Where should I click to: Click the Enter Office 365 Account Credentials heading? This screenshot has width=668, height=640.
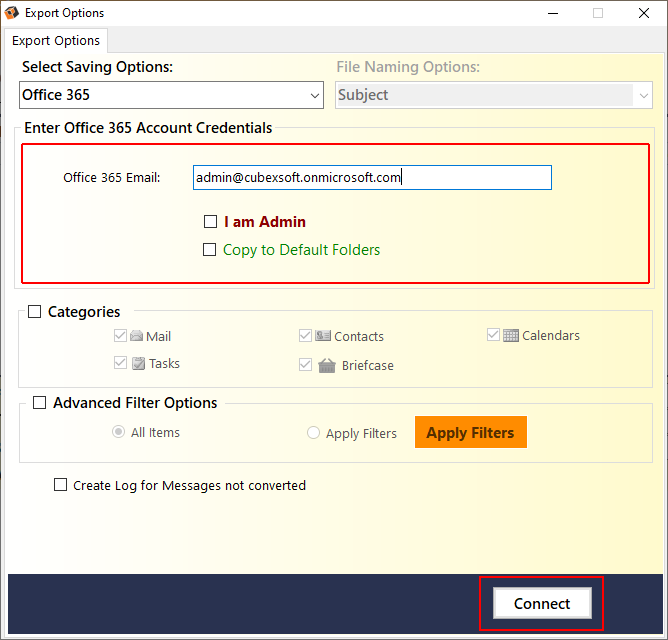point(148,128)
